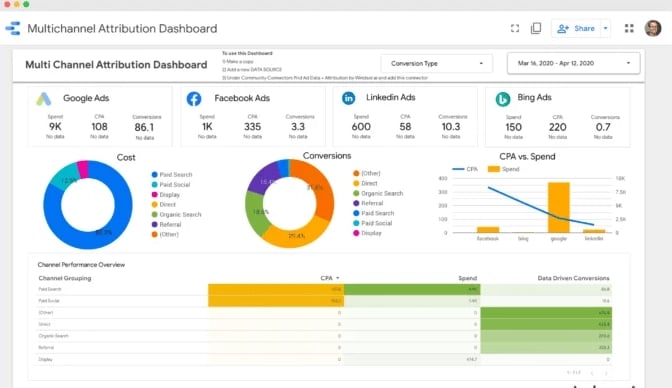This screenshot has height=388, width=672.
Task: Select Google Ads CPA value 108
Action: pos(99,126)
